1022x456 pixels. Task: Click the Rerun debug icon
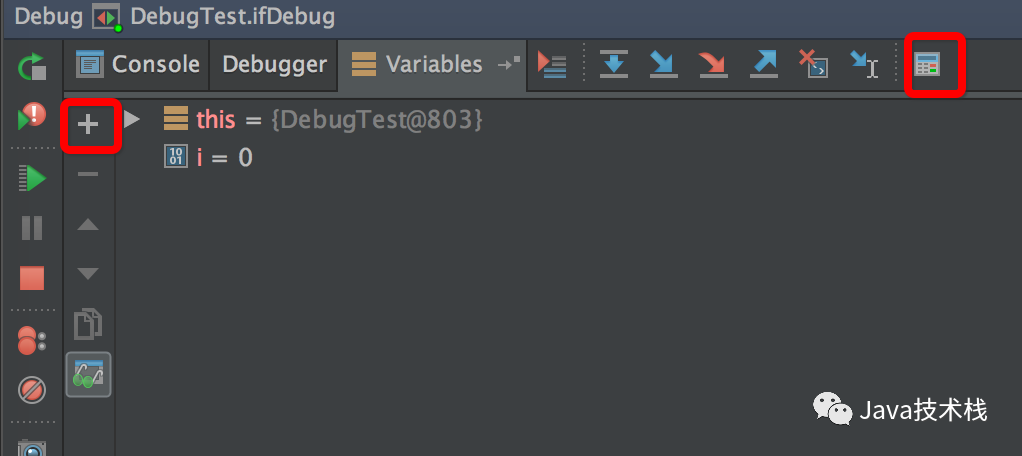(31, 66)
